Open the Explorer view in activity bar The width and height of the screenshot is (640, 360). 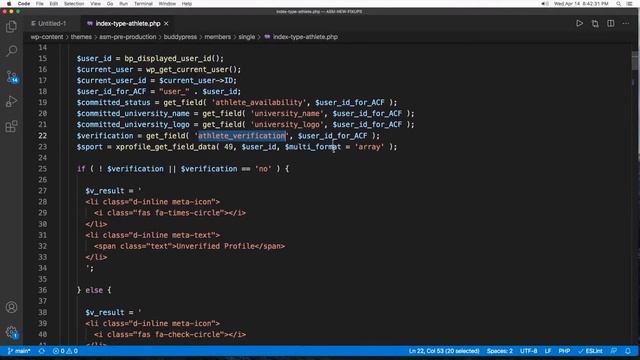pos(11,27)
